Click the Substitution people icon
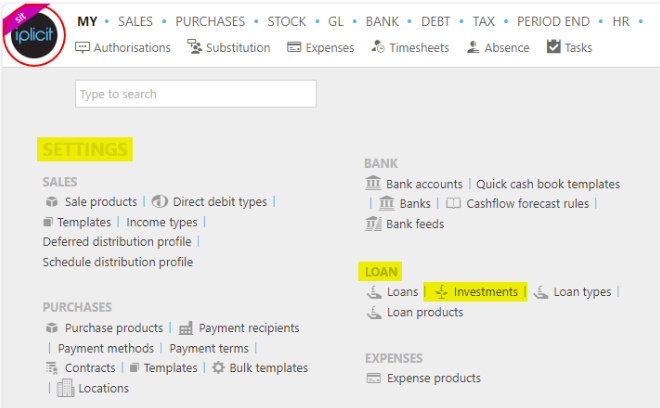The height and width of the screenshot is (408, 660). tap(194, 47)
